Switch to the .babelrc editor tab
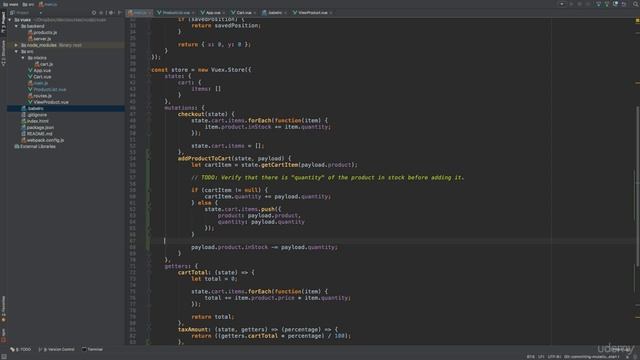This screenshot has width=640, height=360. (x=274, y=13)
